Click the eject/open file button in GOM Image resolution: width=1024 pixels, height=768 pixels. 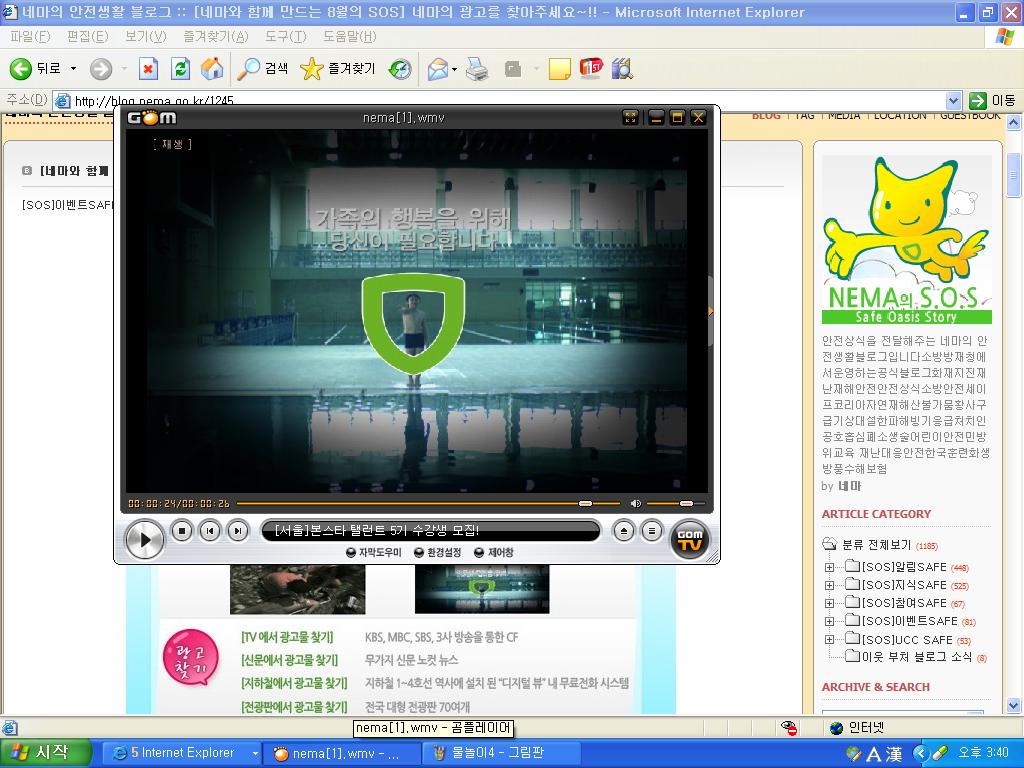[624, 531]
